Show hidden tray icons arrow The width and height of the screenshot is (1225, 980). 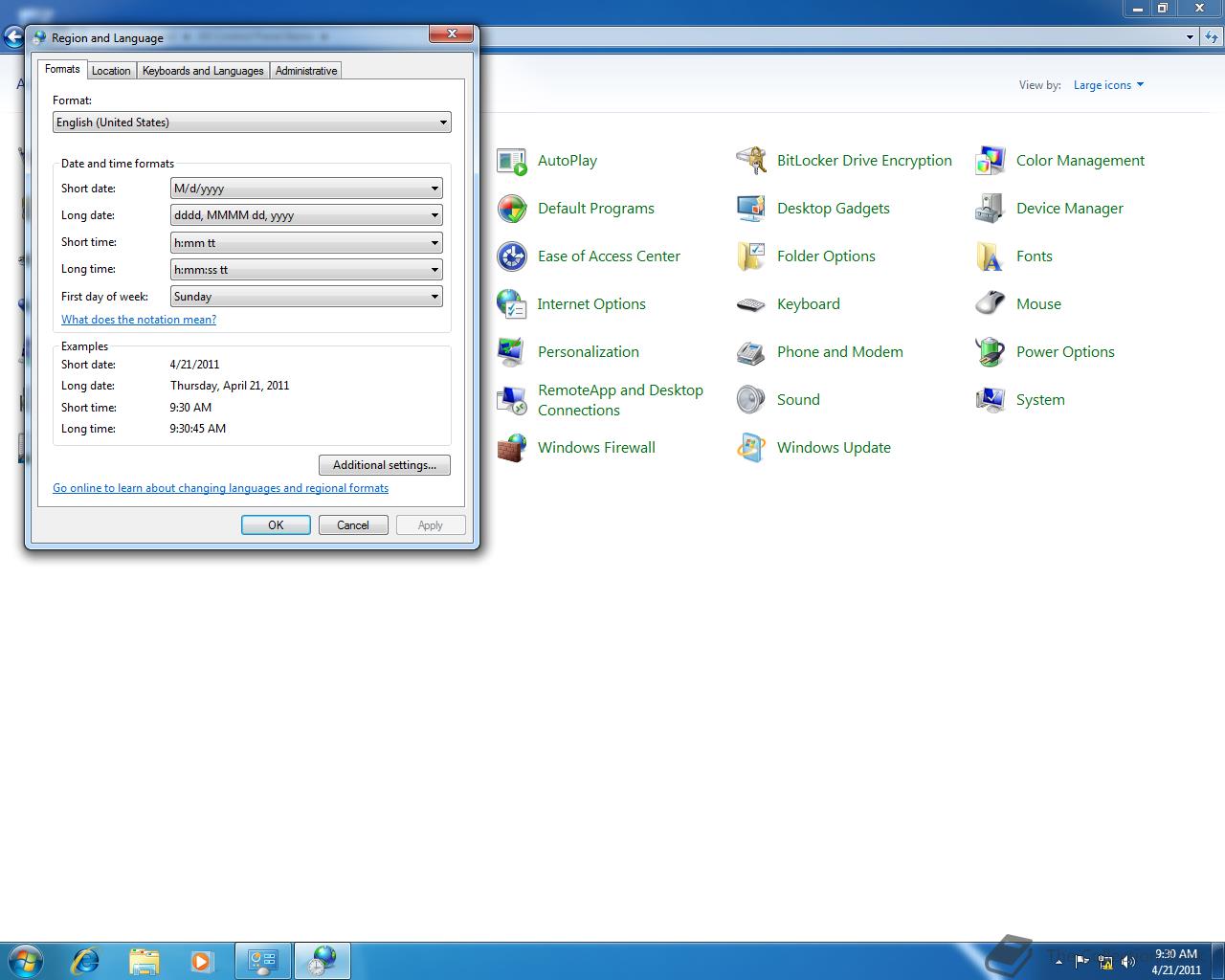tap(1058, 961)
